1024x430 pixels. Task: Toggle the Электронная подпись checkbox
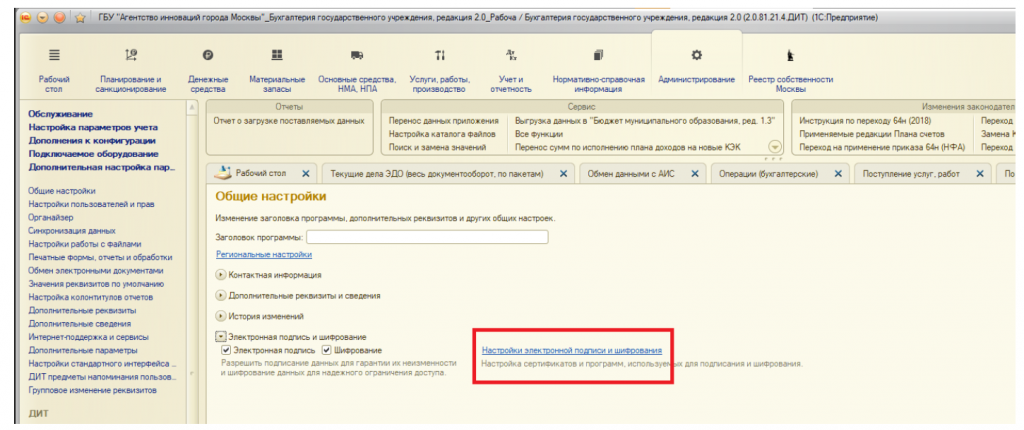pyautogui.click(x=226, y=351)
